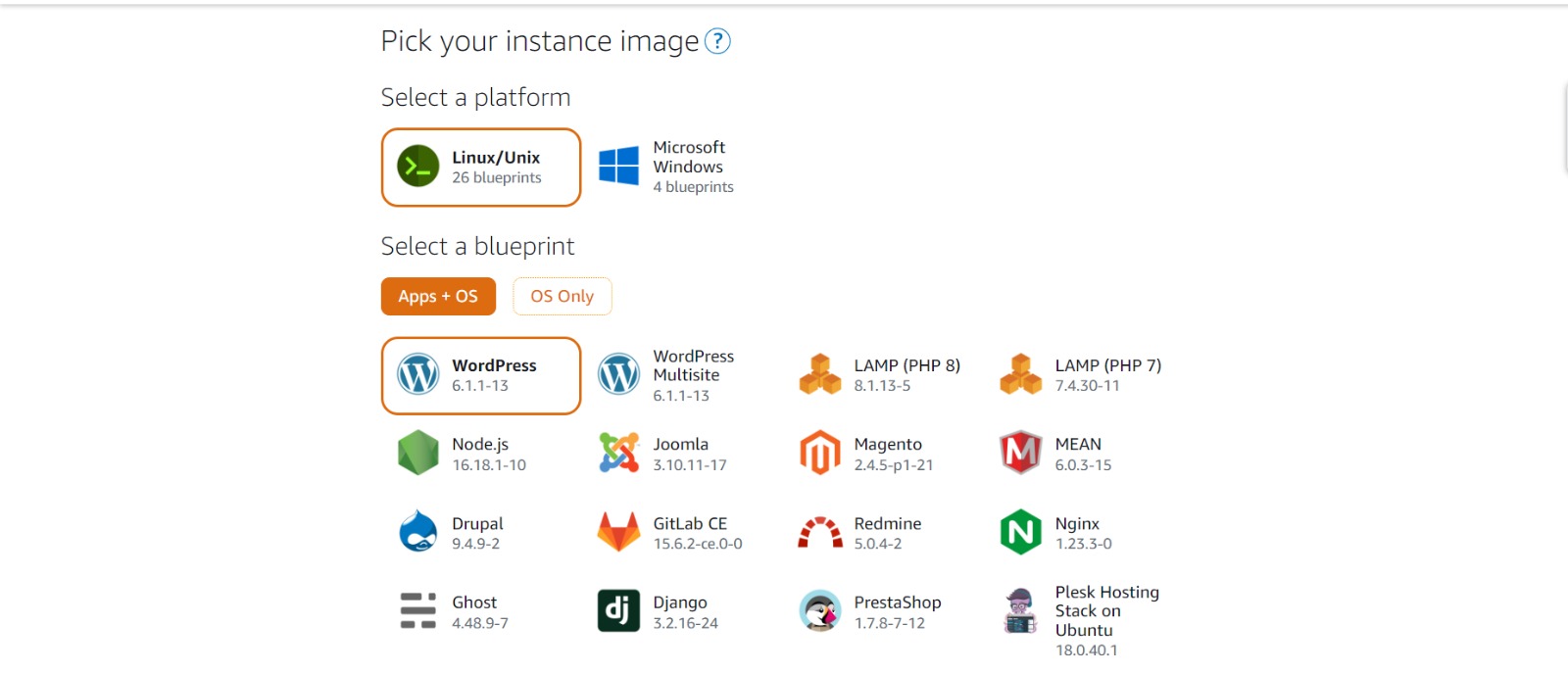Image resolution: width=1568 pixels, height=674 pixels.
Task: Pick the WordPress blueprint name
Action: [494, 364]
